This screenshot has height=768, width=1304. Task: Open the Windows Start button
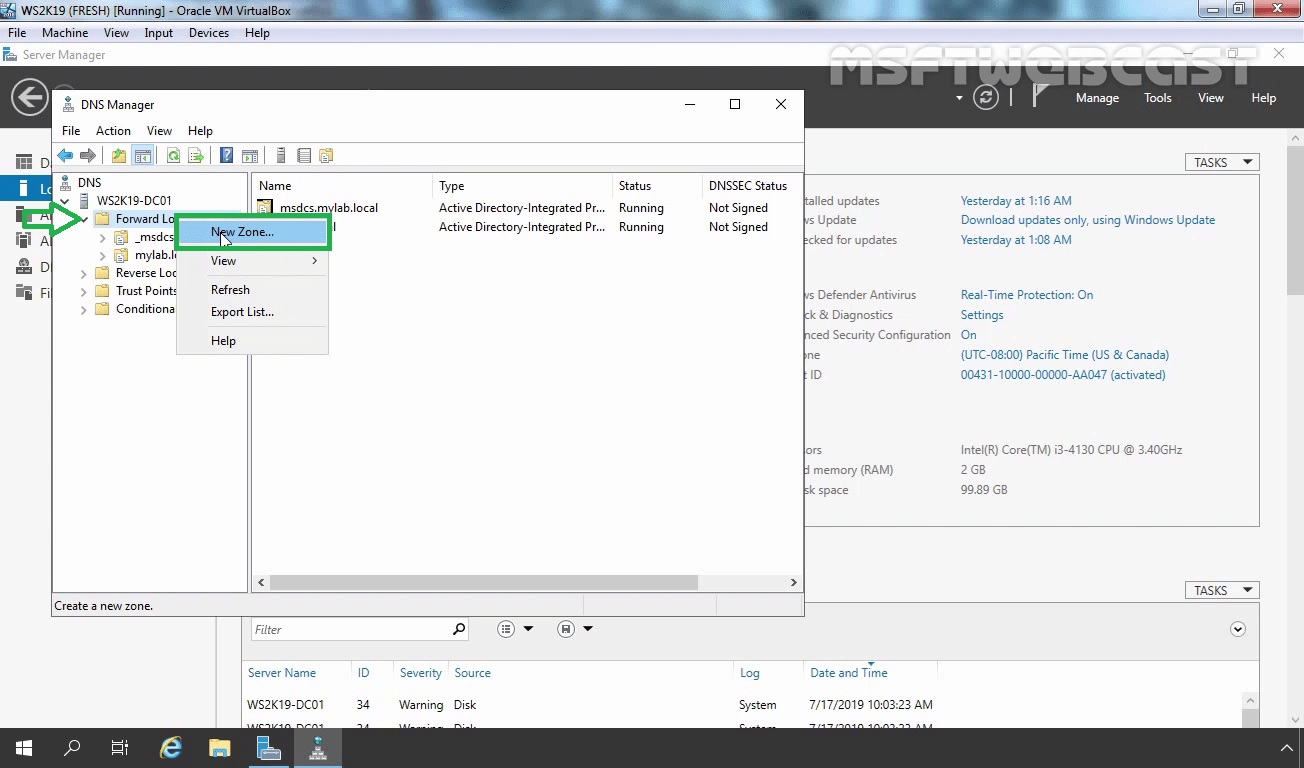(x=24, y=748)
